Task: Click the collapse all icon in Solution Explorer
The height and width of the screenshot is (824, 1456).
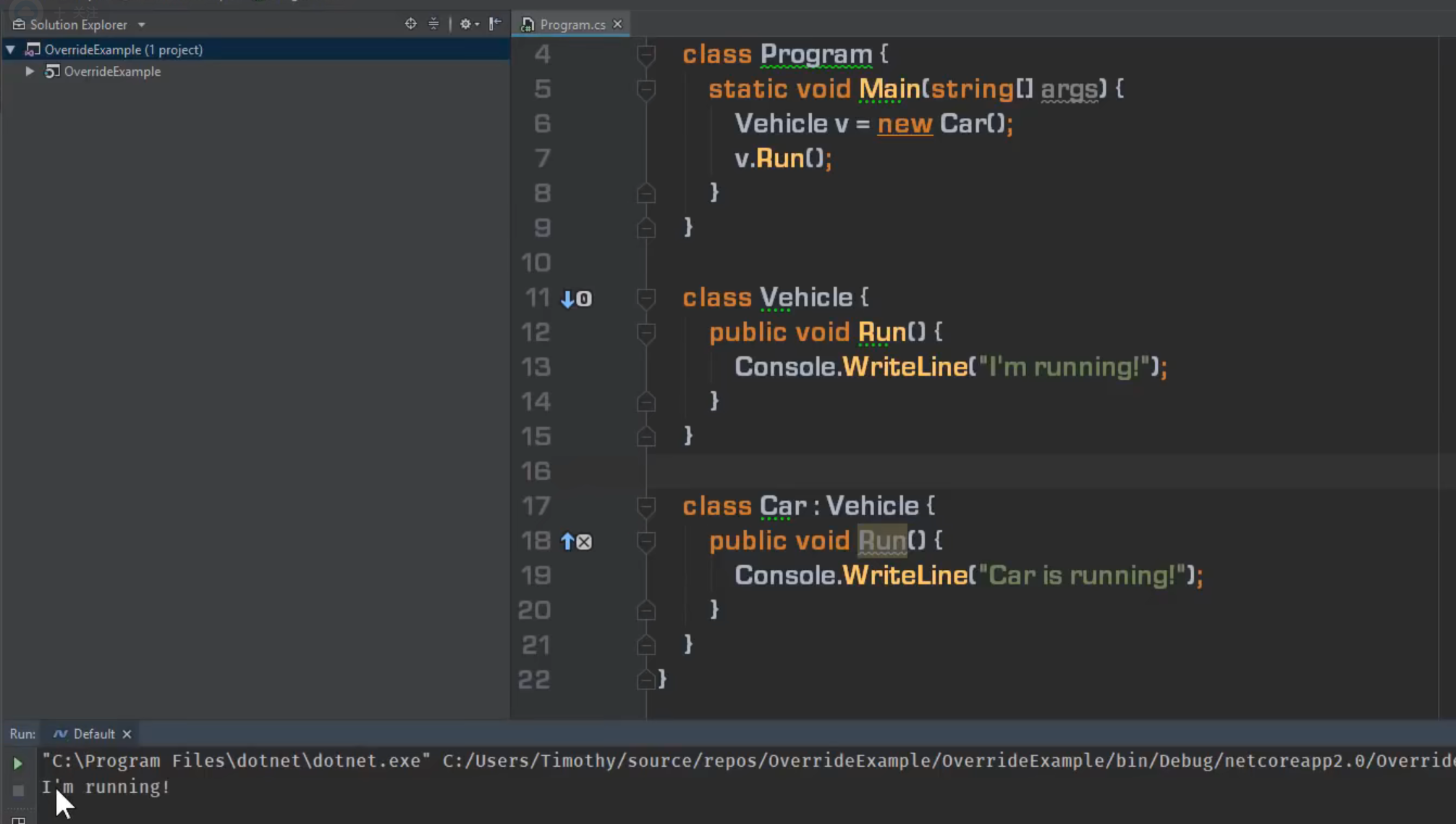Action: pyautogui.click(x=433, y=24)
